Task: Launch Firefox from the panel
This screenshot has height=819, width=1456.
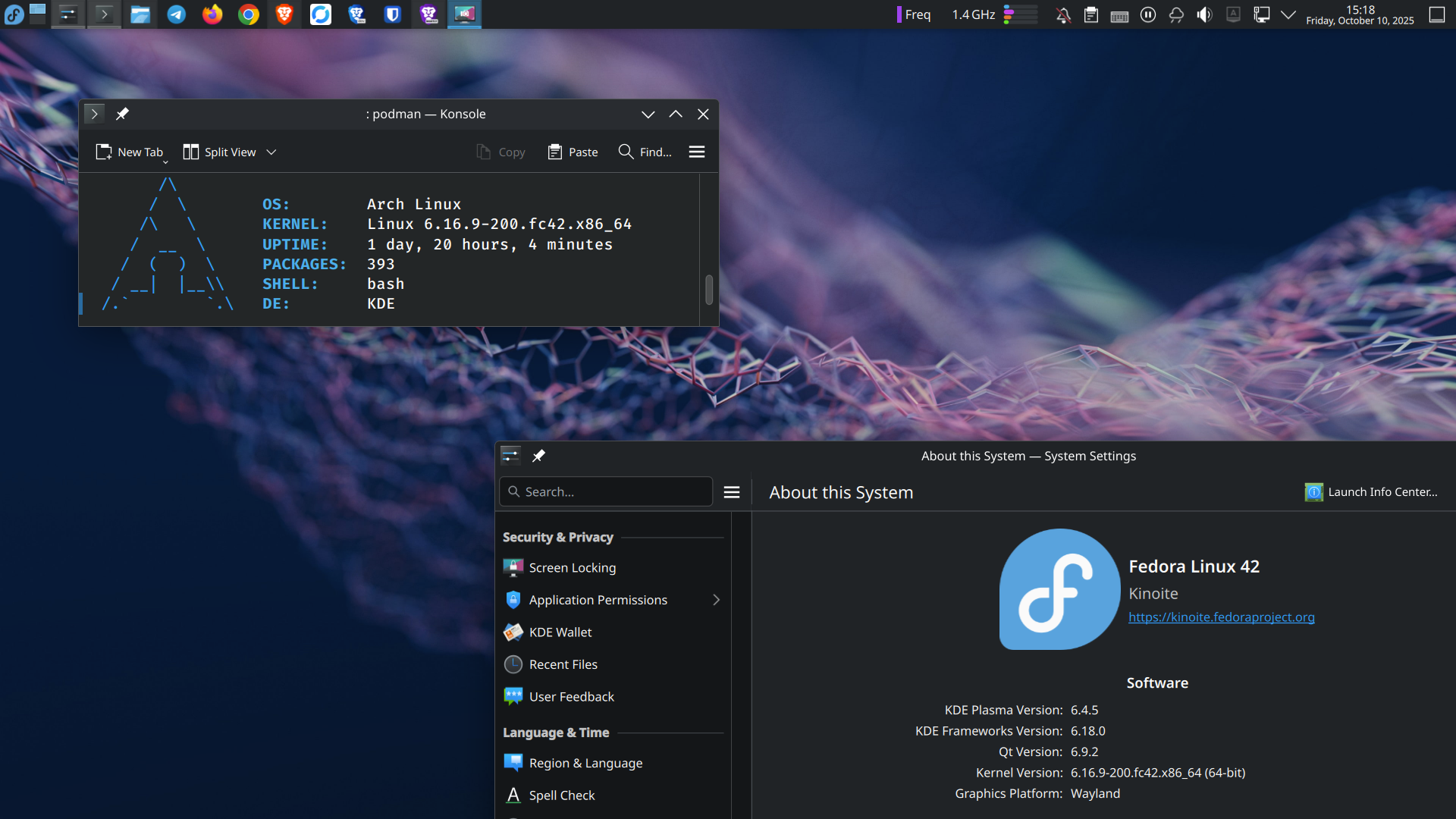Action: coord(212,14)
